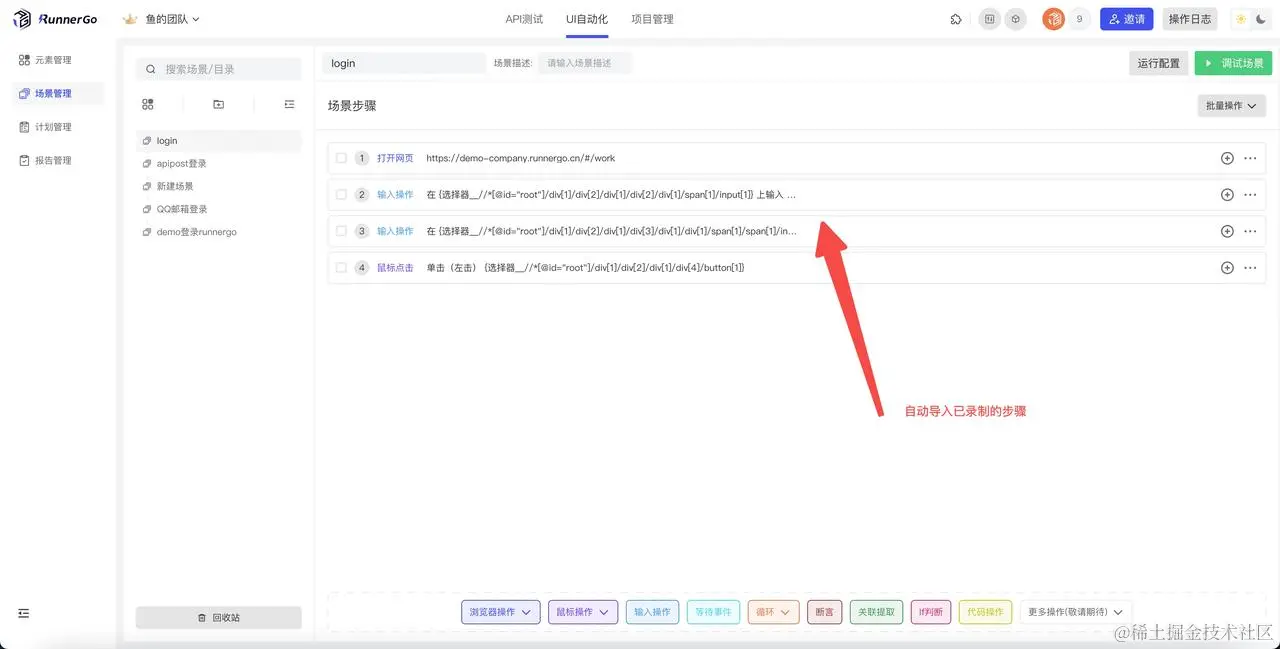The image size is (1280, 649).
Task: Click the 请输入场景描述 description field
Action: [x=585, y=63]
